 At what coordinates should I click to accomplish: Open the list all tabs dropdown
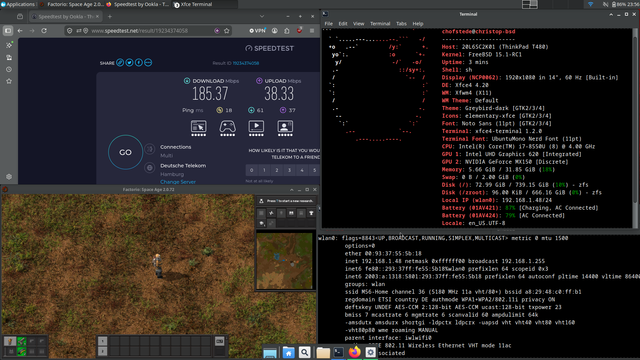tap(262, 16)
